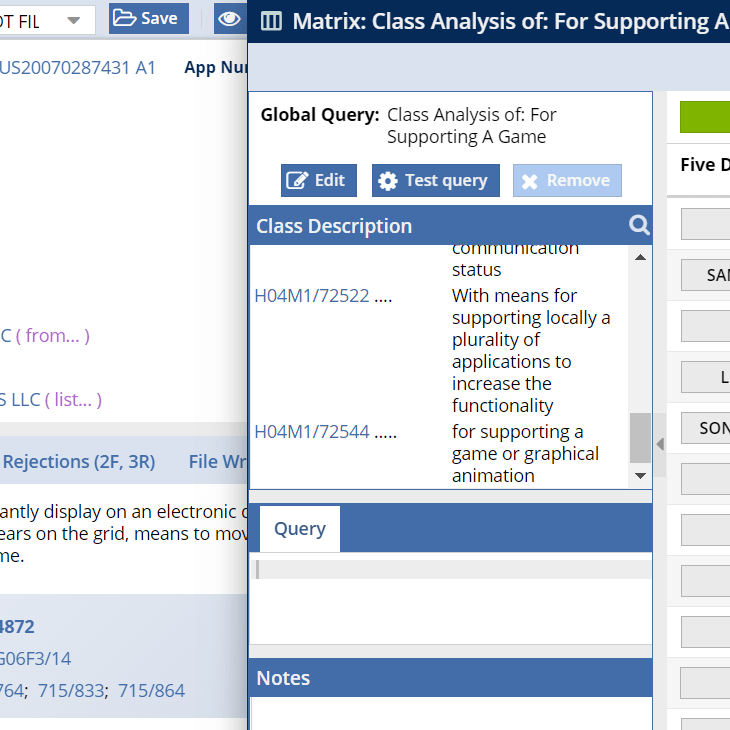The width and height of the screenshot is (730, 730).
Task: Open class H04M1/72522 link
Action: [x=312, y=296]
